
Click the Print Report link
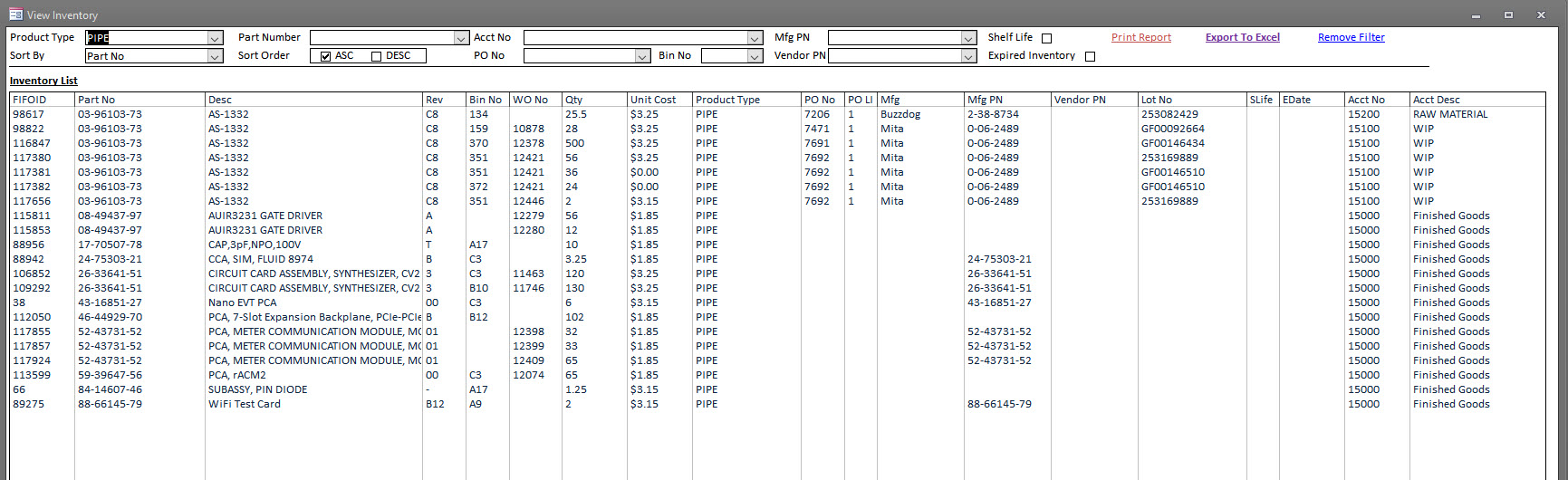(x=1141, y=37)
